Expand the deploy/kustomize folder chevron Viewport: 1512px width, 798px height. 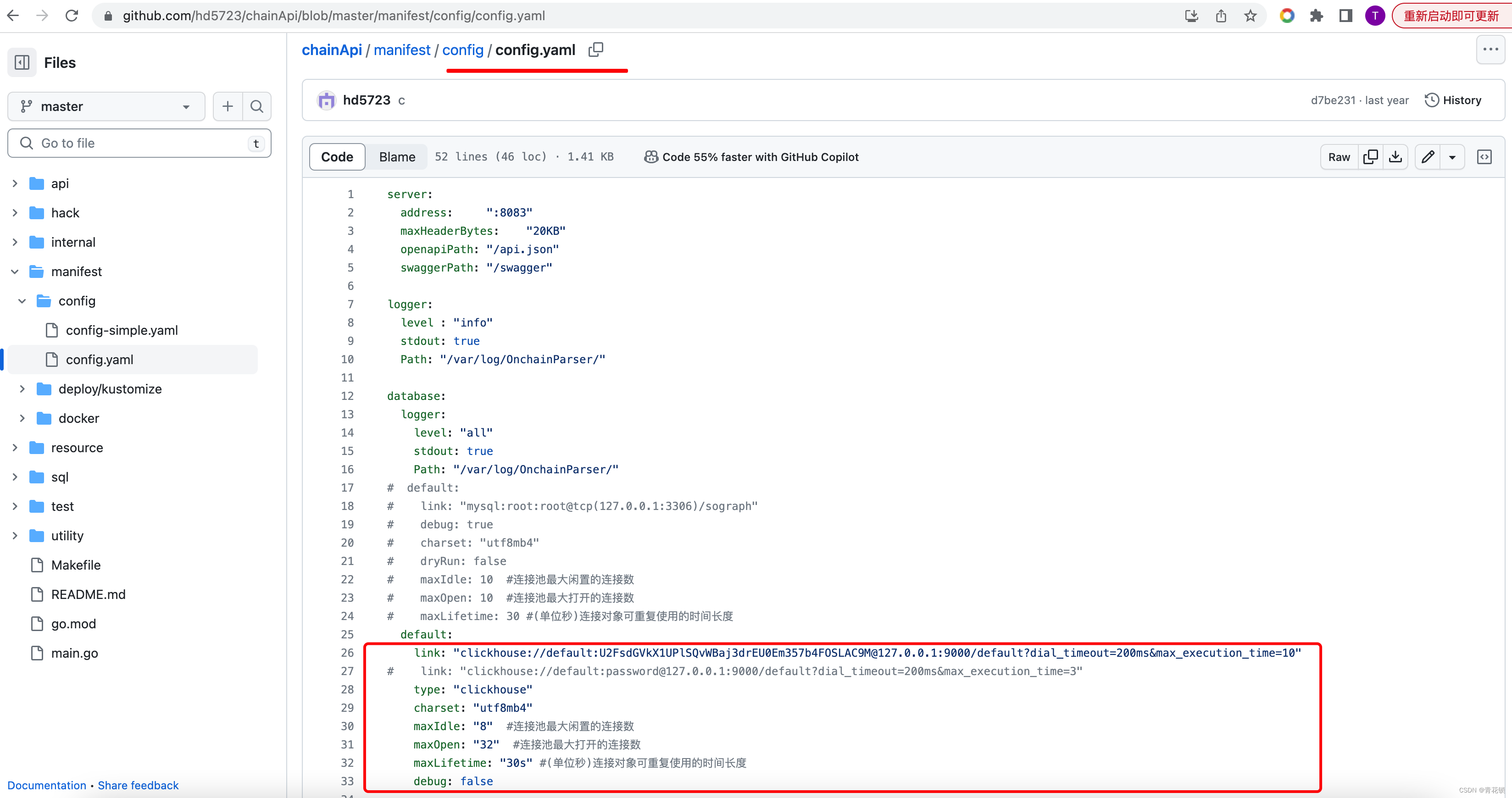[x=22, y=389]
